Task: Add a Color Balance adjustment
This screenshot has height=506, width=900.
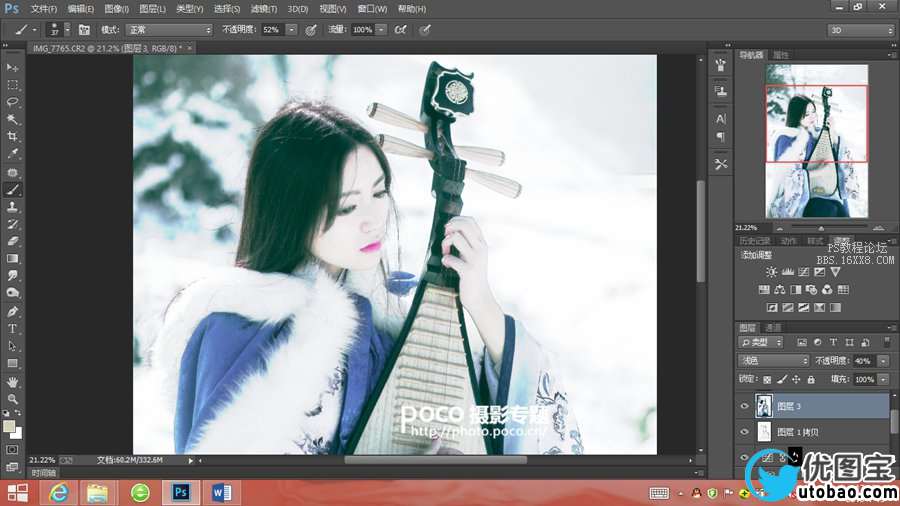Action: point(780,290)
